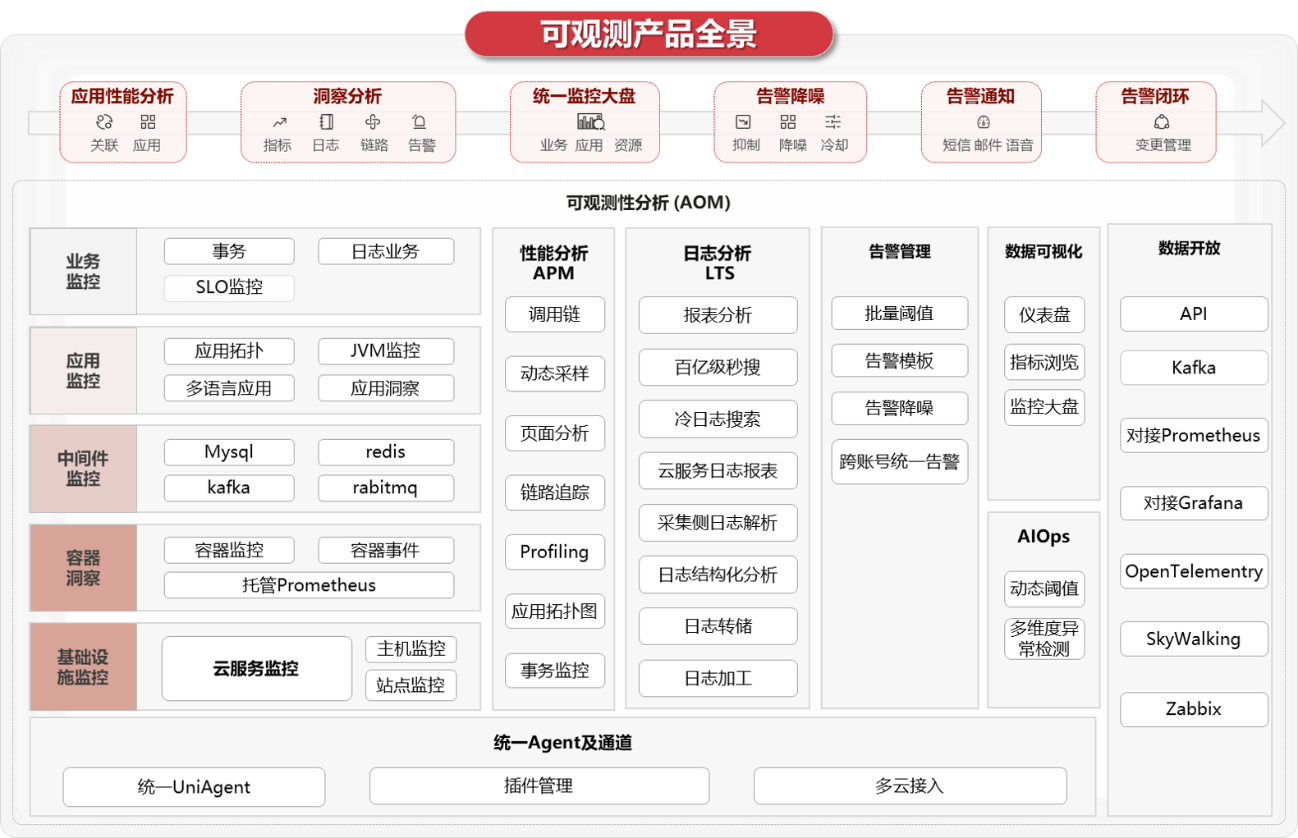Open the 日志转储 box
This screenshot has height=838, width=1298.
[x=719, y=627]
